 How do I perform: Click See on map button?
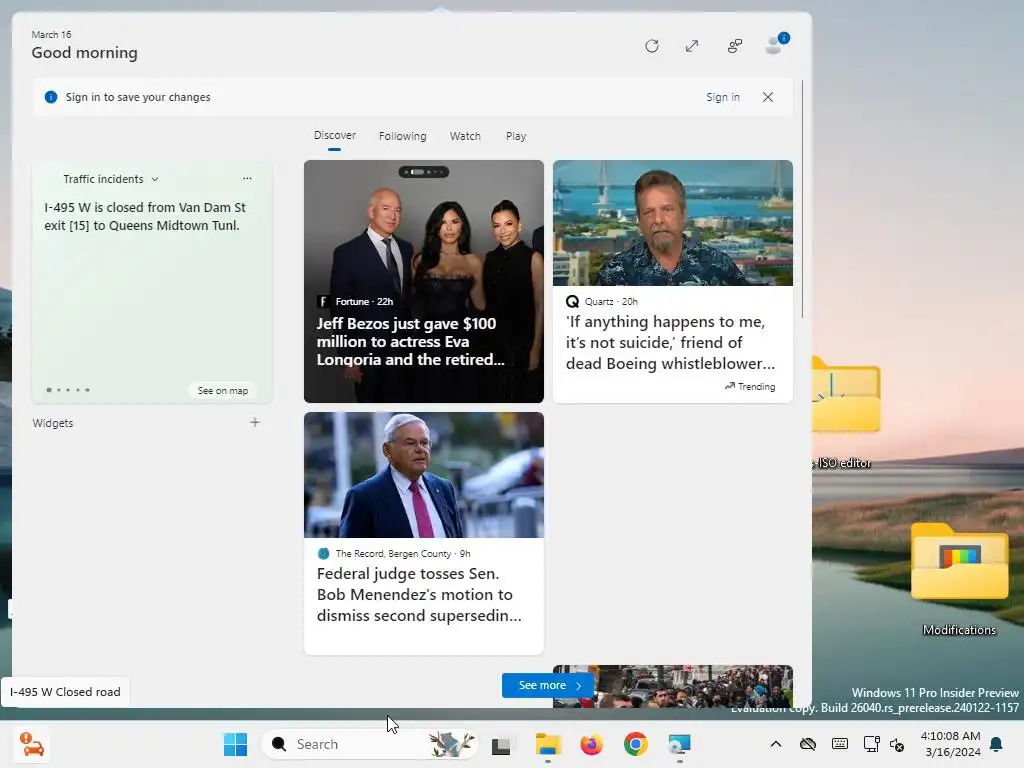(223, 391)
